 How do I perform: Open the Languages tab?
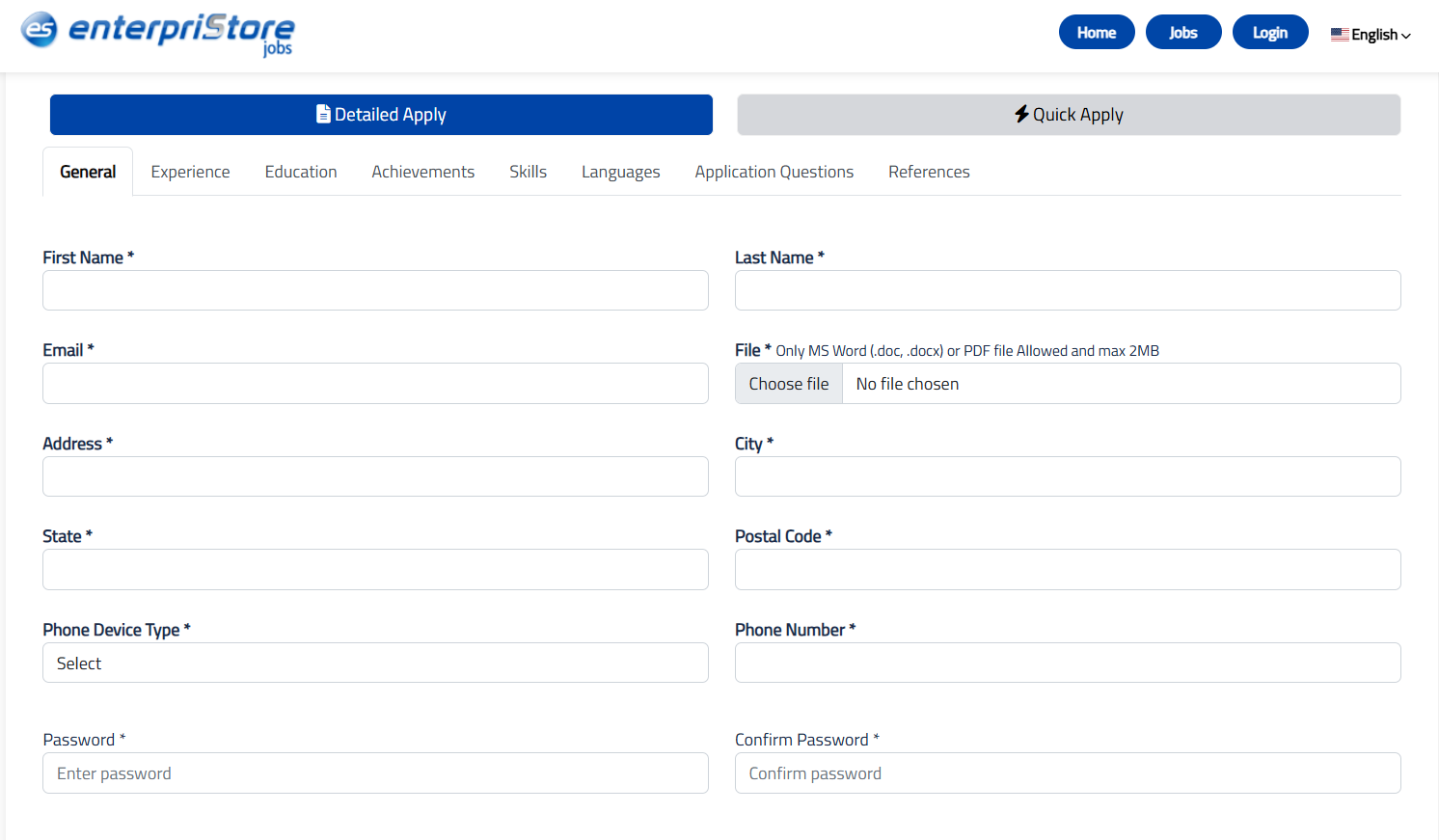[620, 172]
